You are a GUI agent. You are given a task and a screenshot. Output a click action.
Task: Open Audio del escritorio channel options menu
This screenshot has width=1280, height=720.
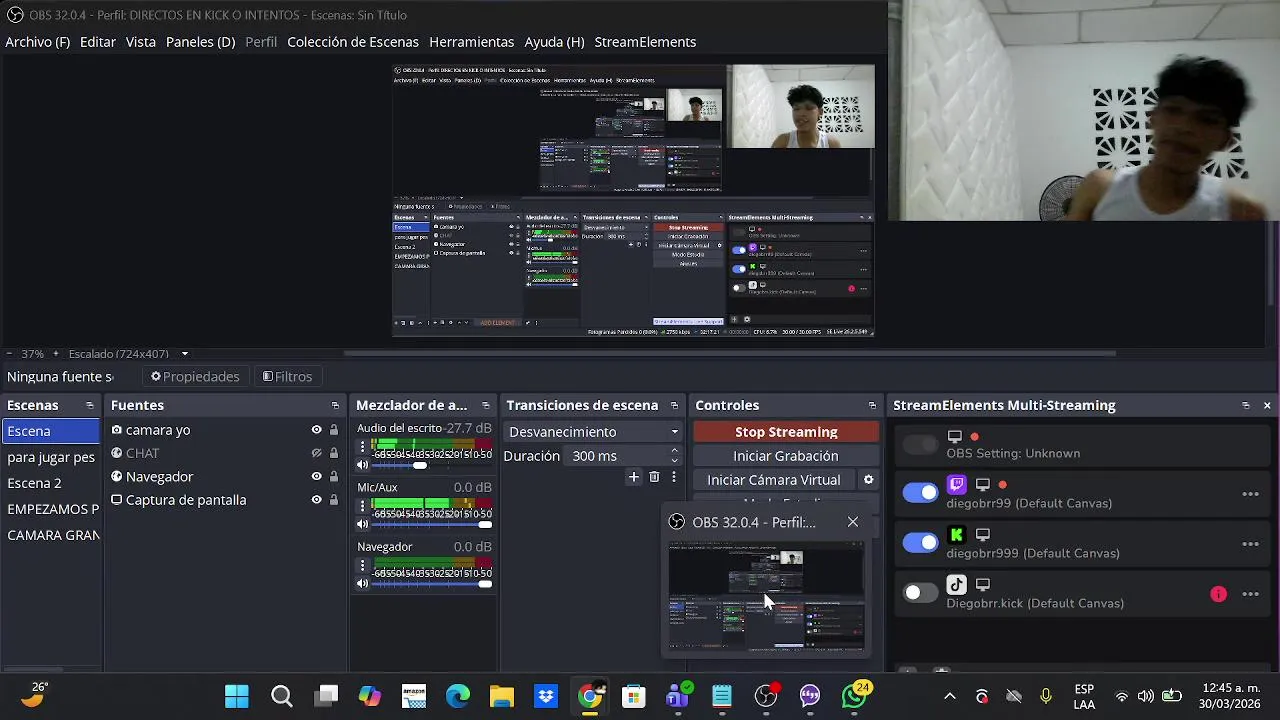click(x=363, y=447)
